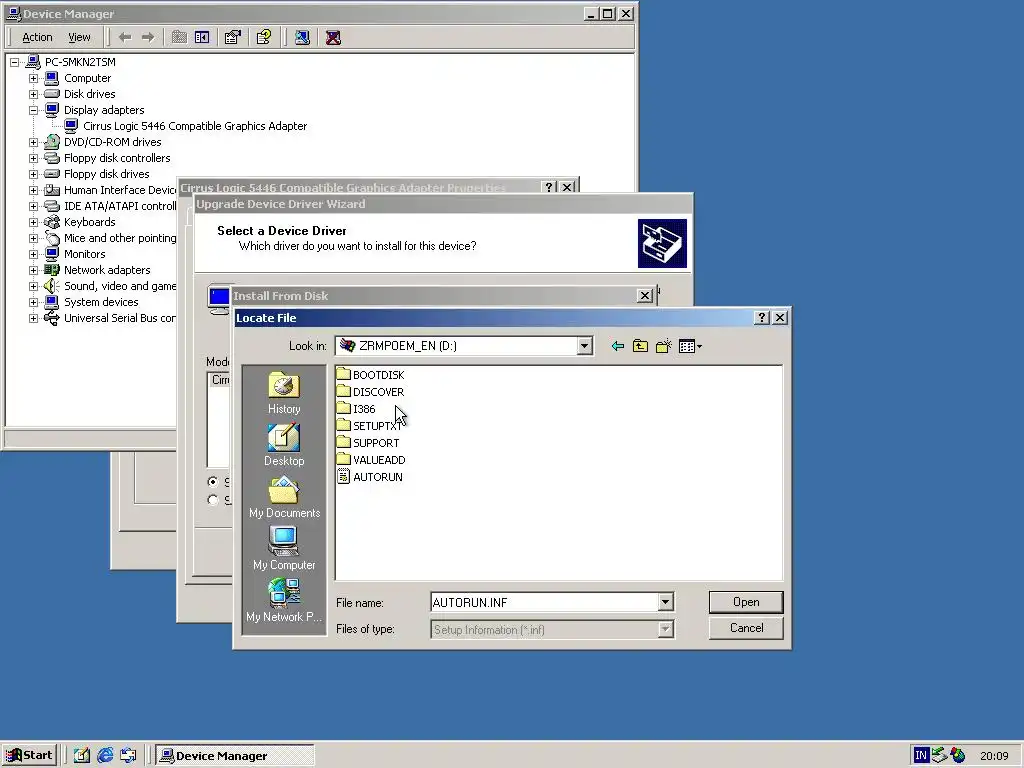
Task: Expand the Computer tree node
Action: (33, 78)
